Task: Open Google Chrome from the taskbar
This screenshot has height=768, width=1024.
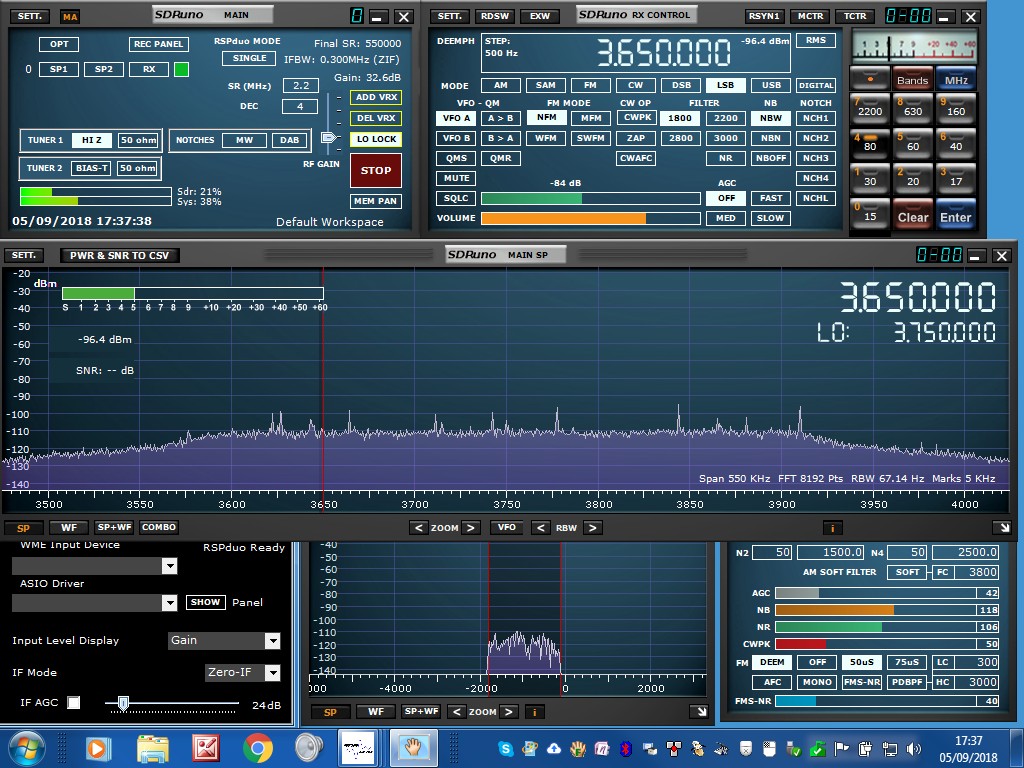Action: pos(258,748)
